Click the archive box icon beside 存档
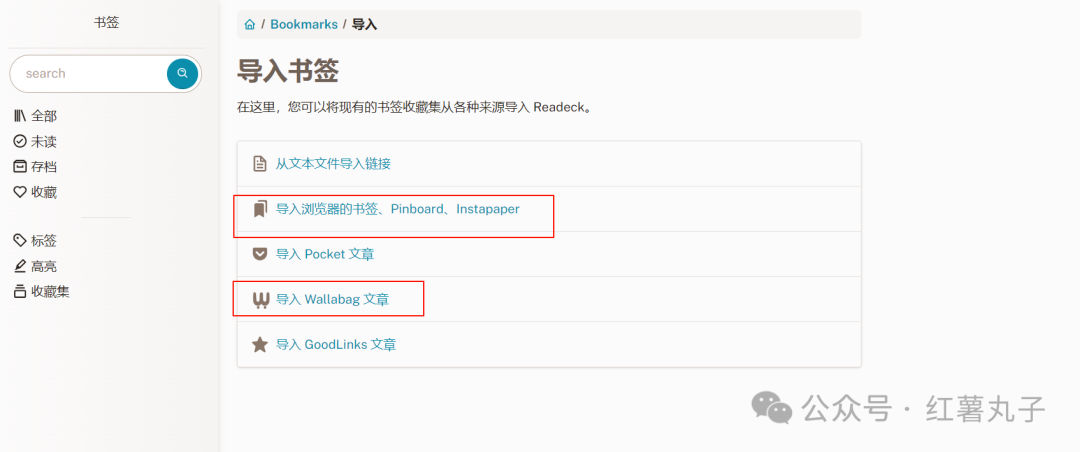The image size is (1080, 452). pos(20,167)
